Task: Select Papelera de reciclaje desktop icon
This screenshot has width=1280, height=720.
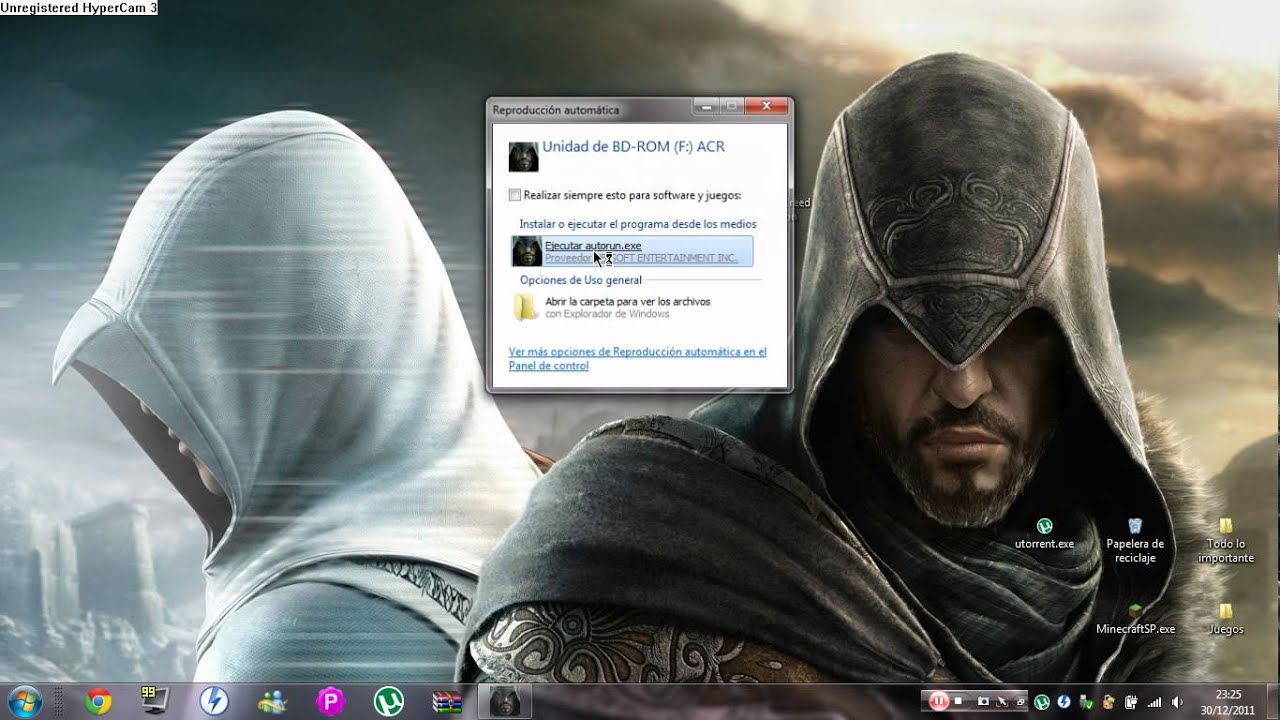Action: pos(1135,541)
